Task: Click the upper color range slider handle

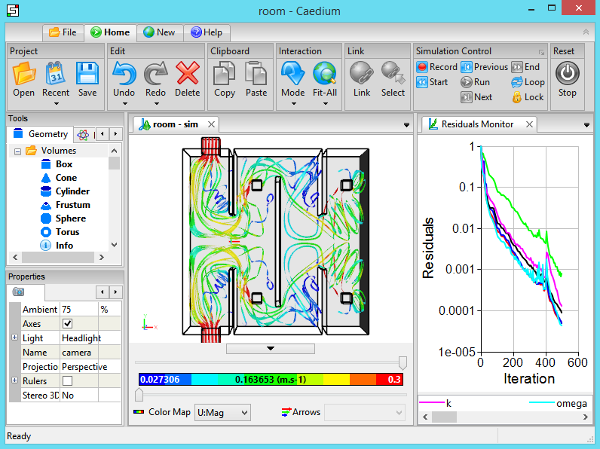Action: click(x=403, y=362)
